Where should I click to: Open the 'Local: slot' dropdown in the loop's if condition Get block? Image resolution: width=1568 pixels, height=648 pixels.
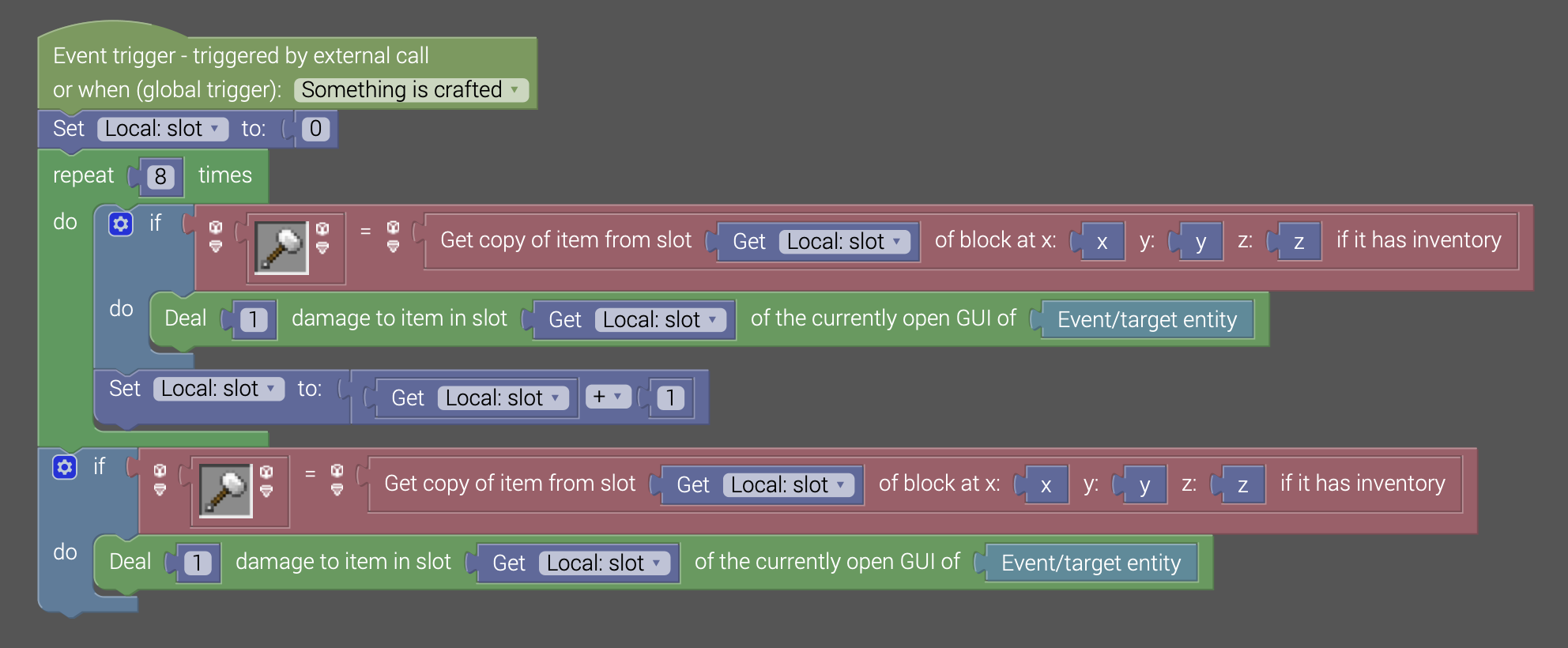844,241
